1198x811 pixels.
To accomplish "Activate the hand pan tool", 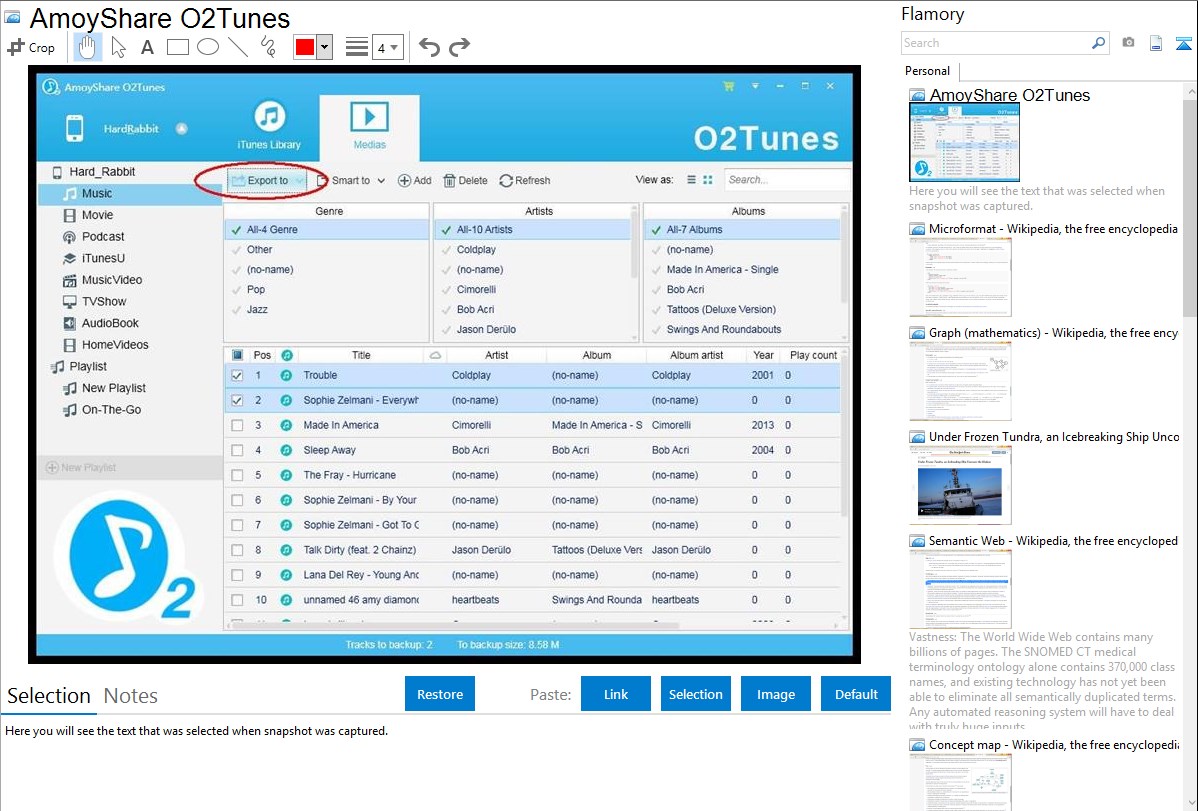I will click(x=87, y=47).
